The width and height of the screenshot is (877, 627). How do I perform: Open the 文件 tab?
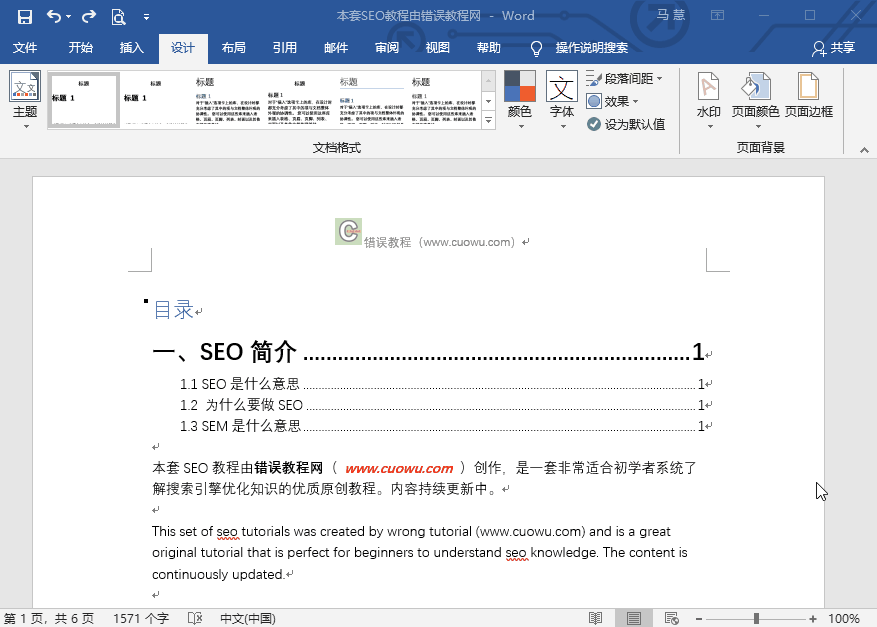25,48
